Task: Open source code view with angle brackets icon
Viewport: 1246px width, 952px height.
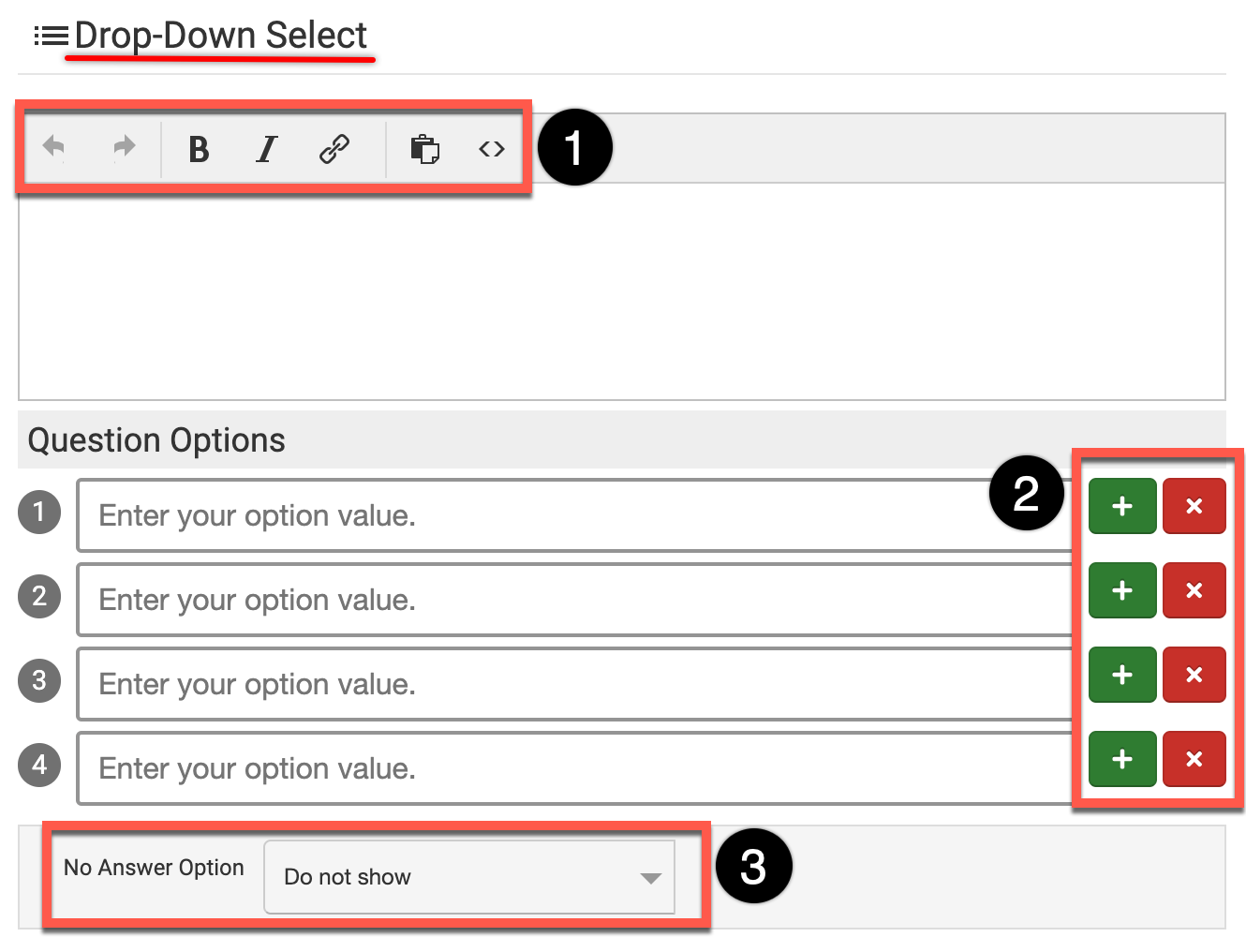Action: point(492,149)
